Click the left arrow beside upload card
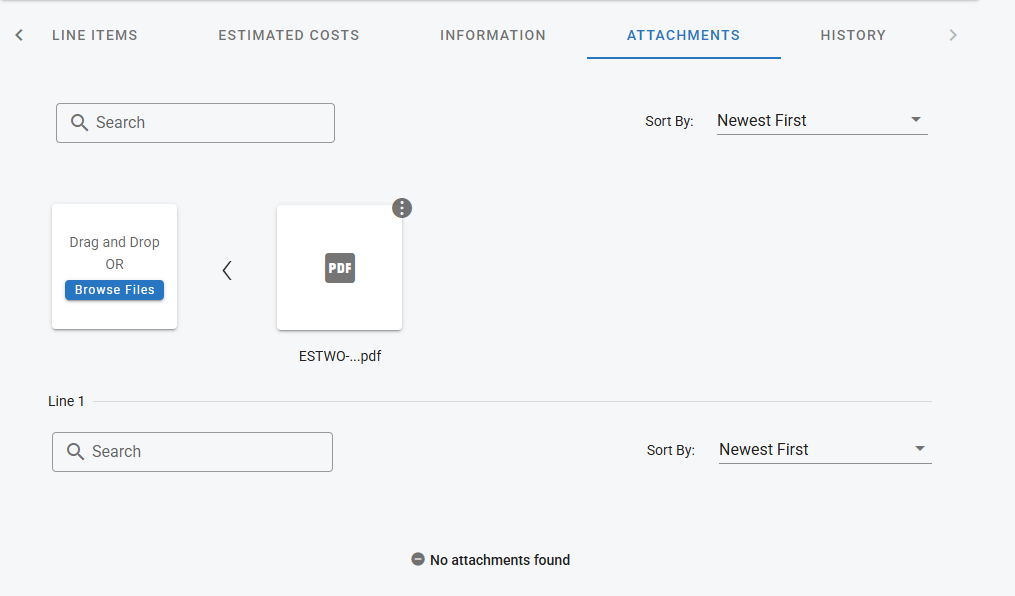This screenshot has height=596, width=1015. point(227,270)
